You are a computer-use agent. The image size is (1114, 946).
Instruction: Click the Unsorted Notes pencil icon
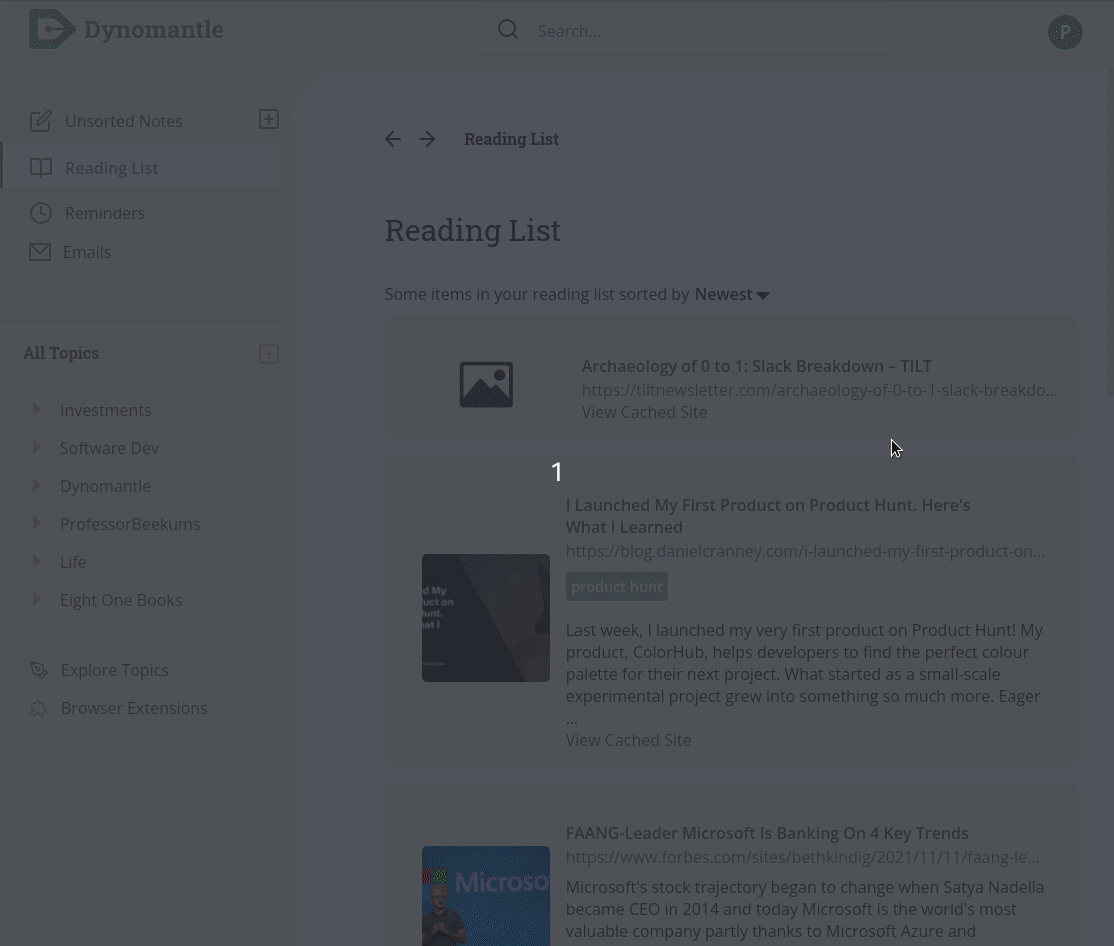(40, 121)
